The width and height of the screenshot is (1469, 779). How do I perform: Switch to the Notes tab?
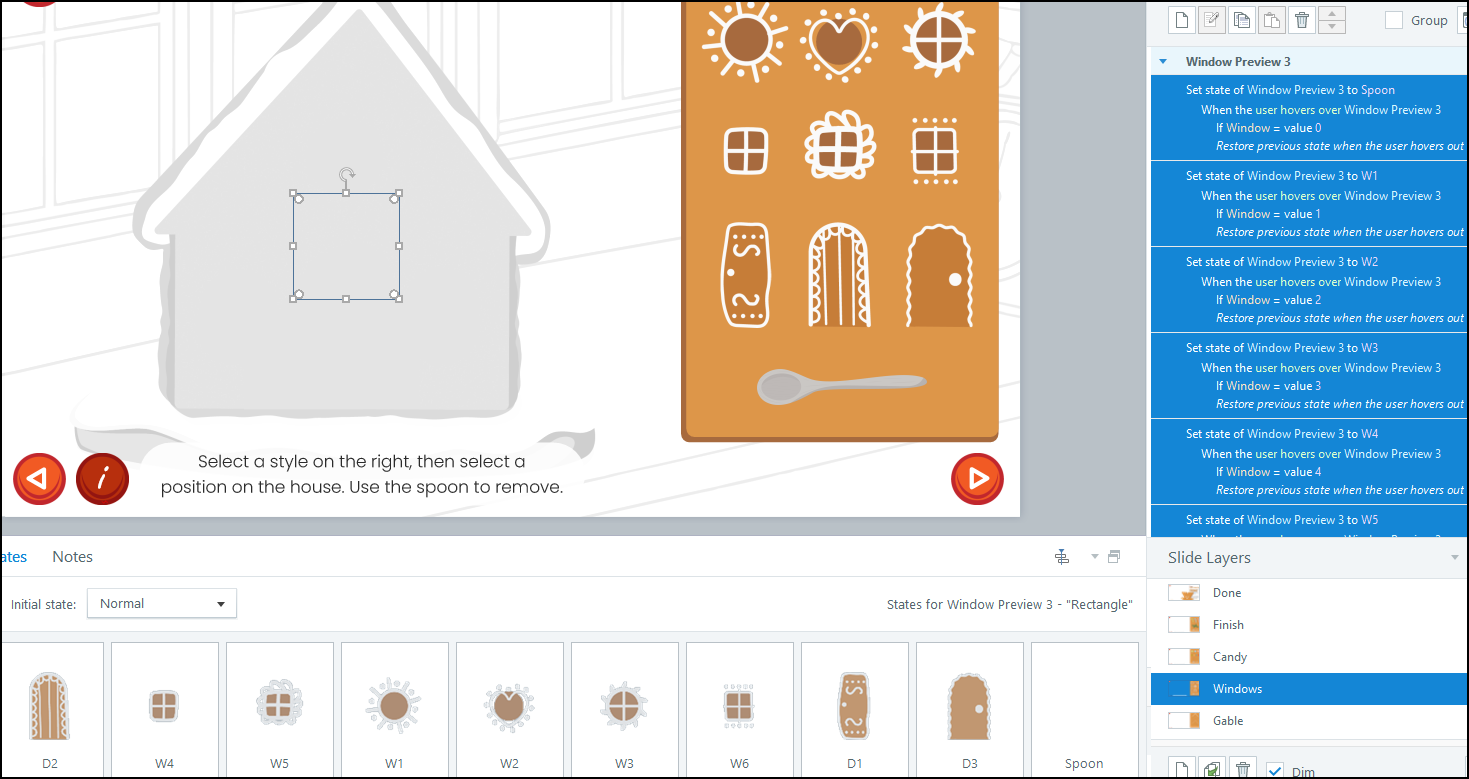pos(72,557)
